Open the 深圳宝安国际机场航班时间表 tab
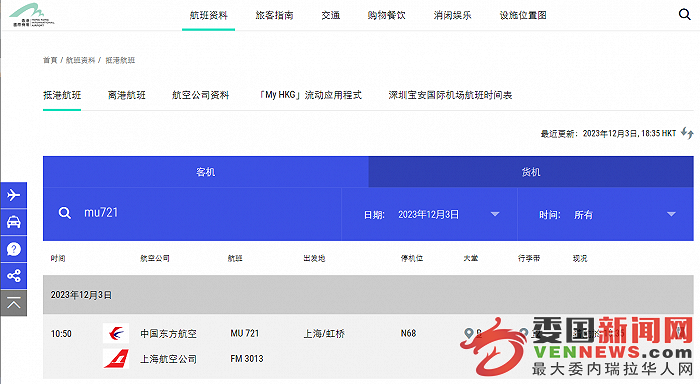Viewport: 700px width, 384px height. [x=450, y=95]
